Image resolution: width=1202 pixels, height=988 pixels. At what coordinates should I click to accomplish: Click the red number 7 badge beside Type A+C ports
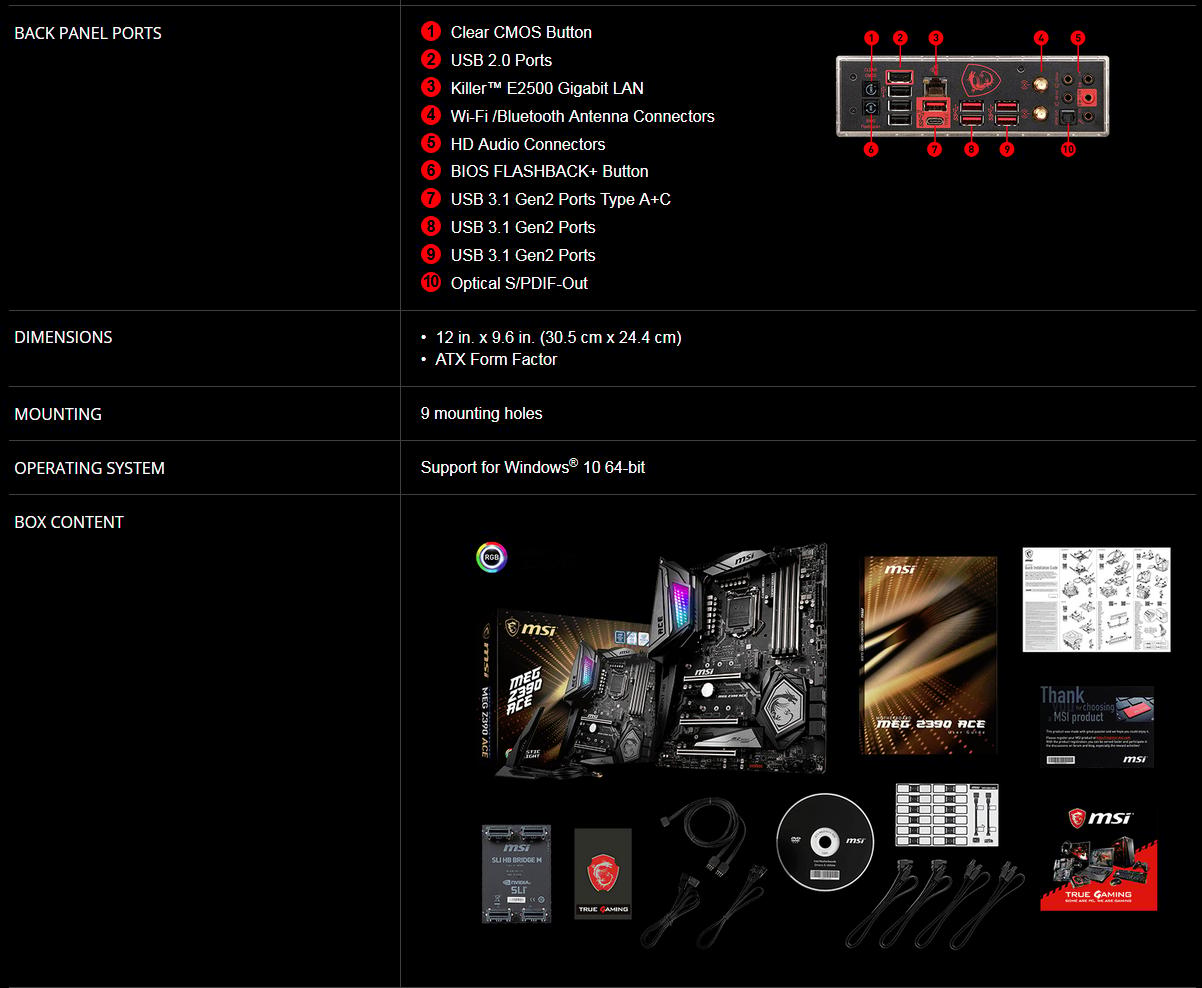431,198
